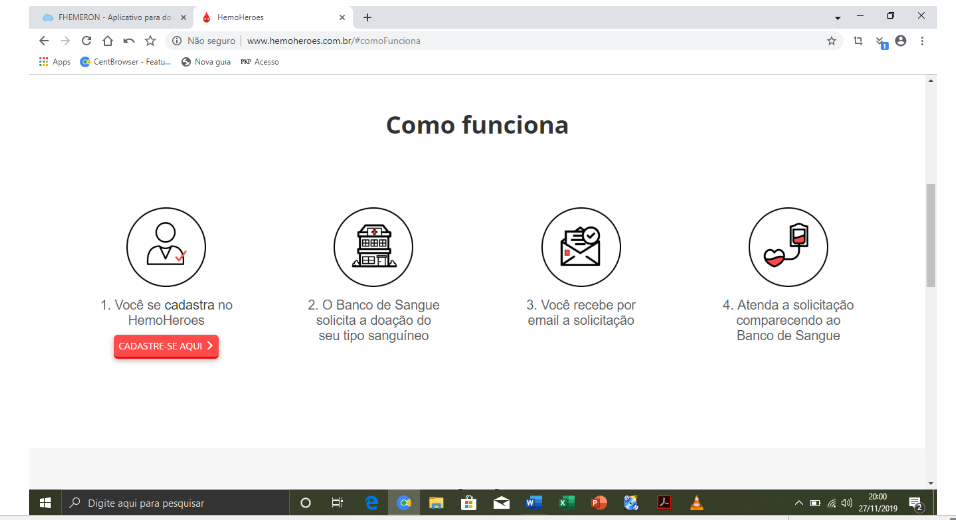Click text '4. Atenda a solicitação'

[788, 305]
